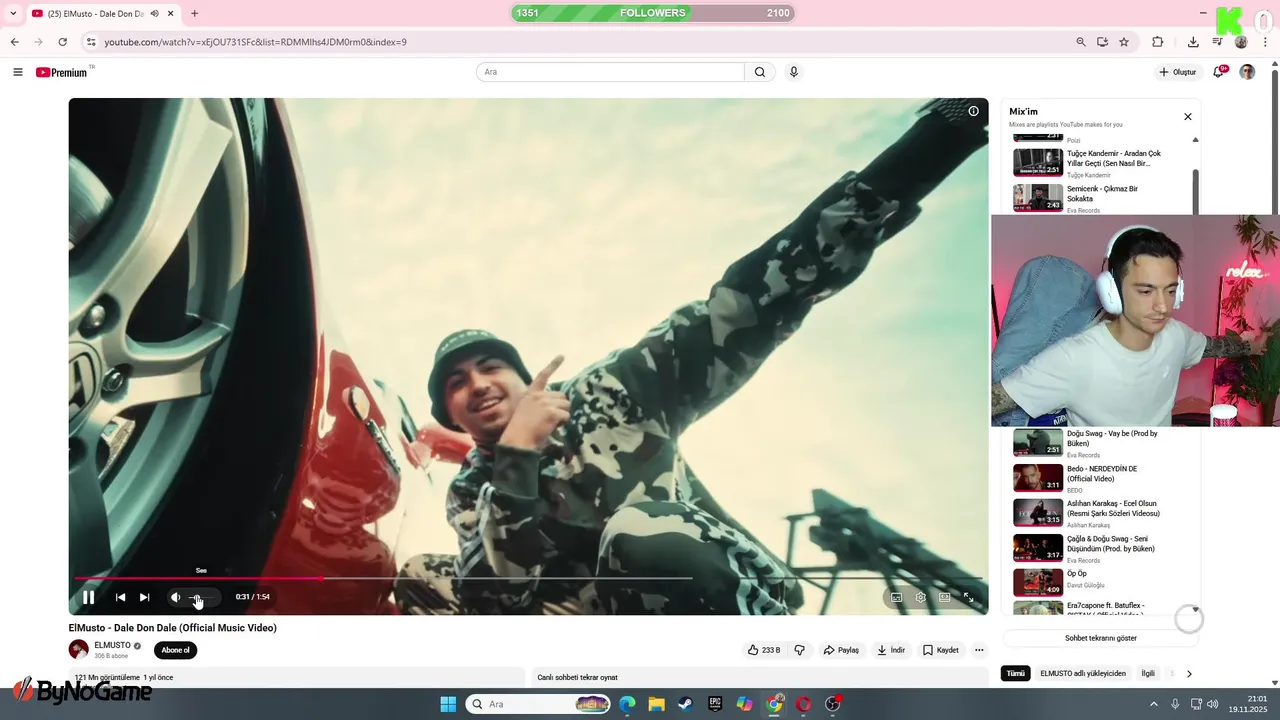Start voice search with the microphone
The height and width of the screenshot is (720, 1280).
(794, 72)
